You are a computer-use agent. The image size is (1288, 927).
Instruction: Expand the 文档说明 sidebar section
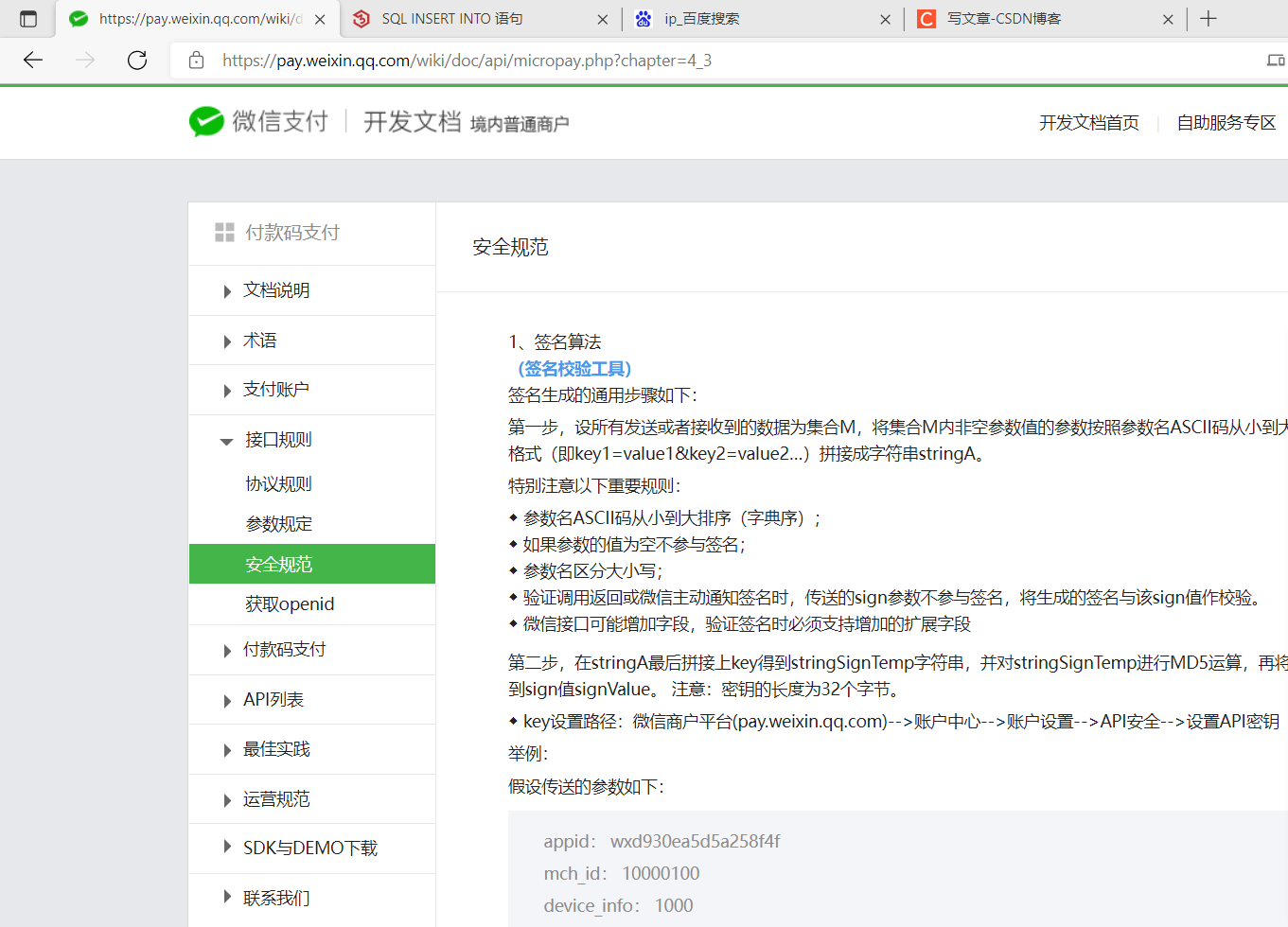(x=312, y=290)
